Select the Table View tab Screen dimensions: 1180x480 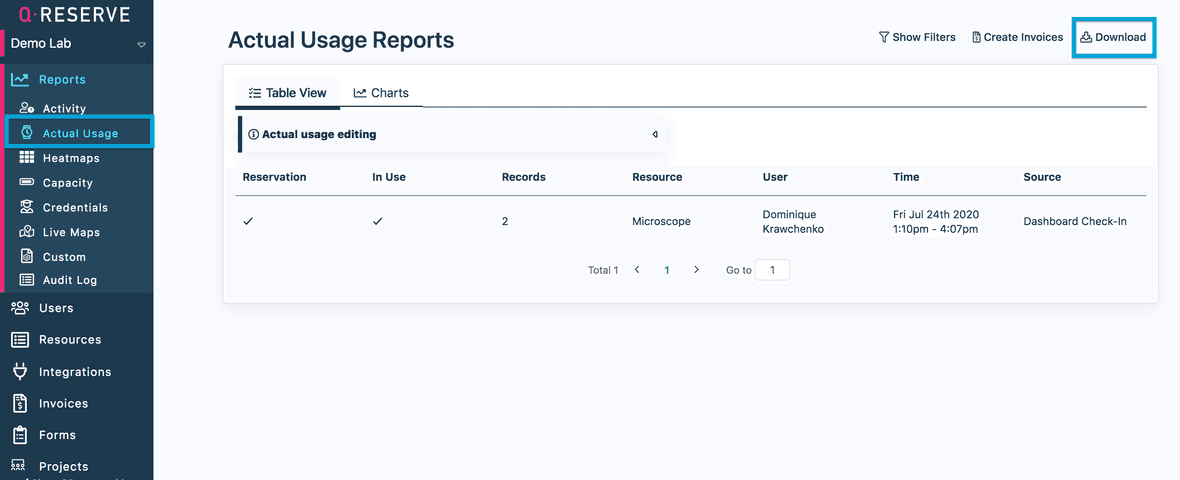pyautogui.click(x=287, y=93)
